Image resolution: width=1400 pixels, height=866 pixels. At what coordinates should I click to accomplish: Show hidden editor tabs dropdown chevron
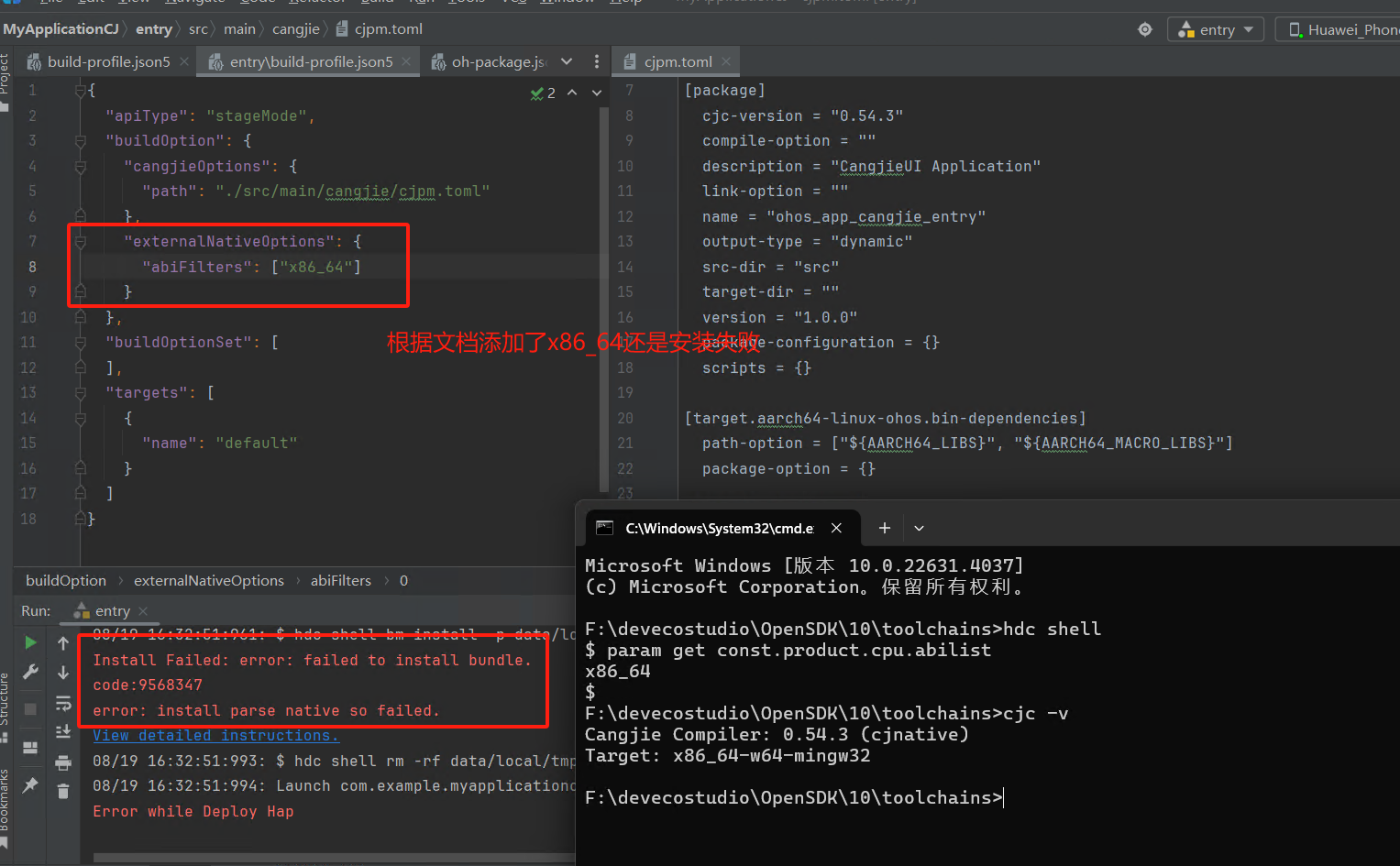click(x=567, y=61)
